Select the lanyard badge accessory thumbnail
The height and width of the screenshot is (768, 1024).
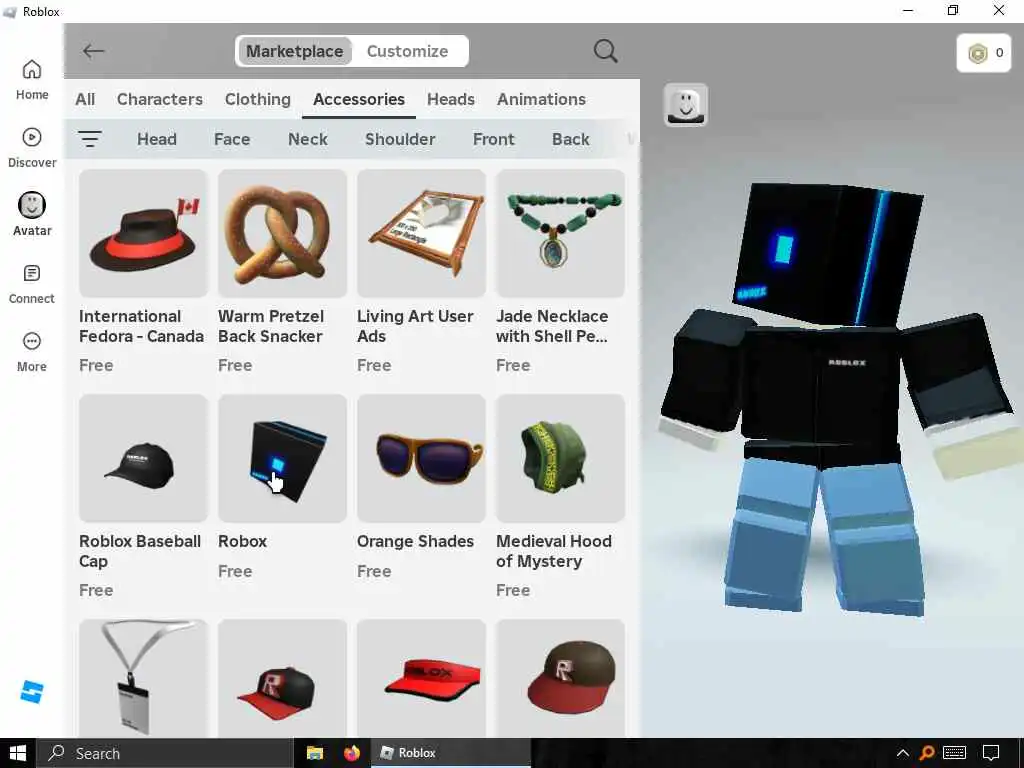(x=143, y=679)
